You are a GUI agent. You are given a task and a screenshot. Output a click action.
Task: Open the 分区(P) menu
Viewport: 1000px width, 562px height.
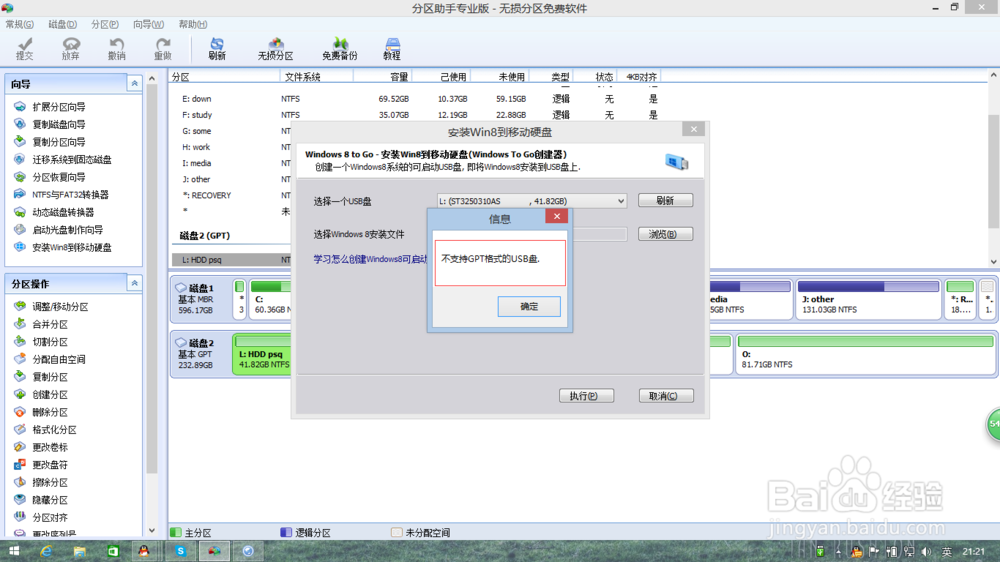(105, 24)
